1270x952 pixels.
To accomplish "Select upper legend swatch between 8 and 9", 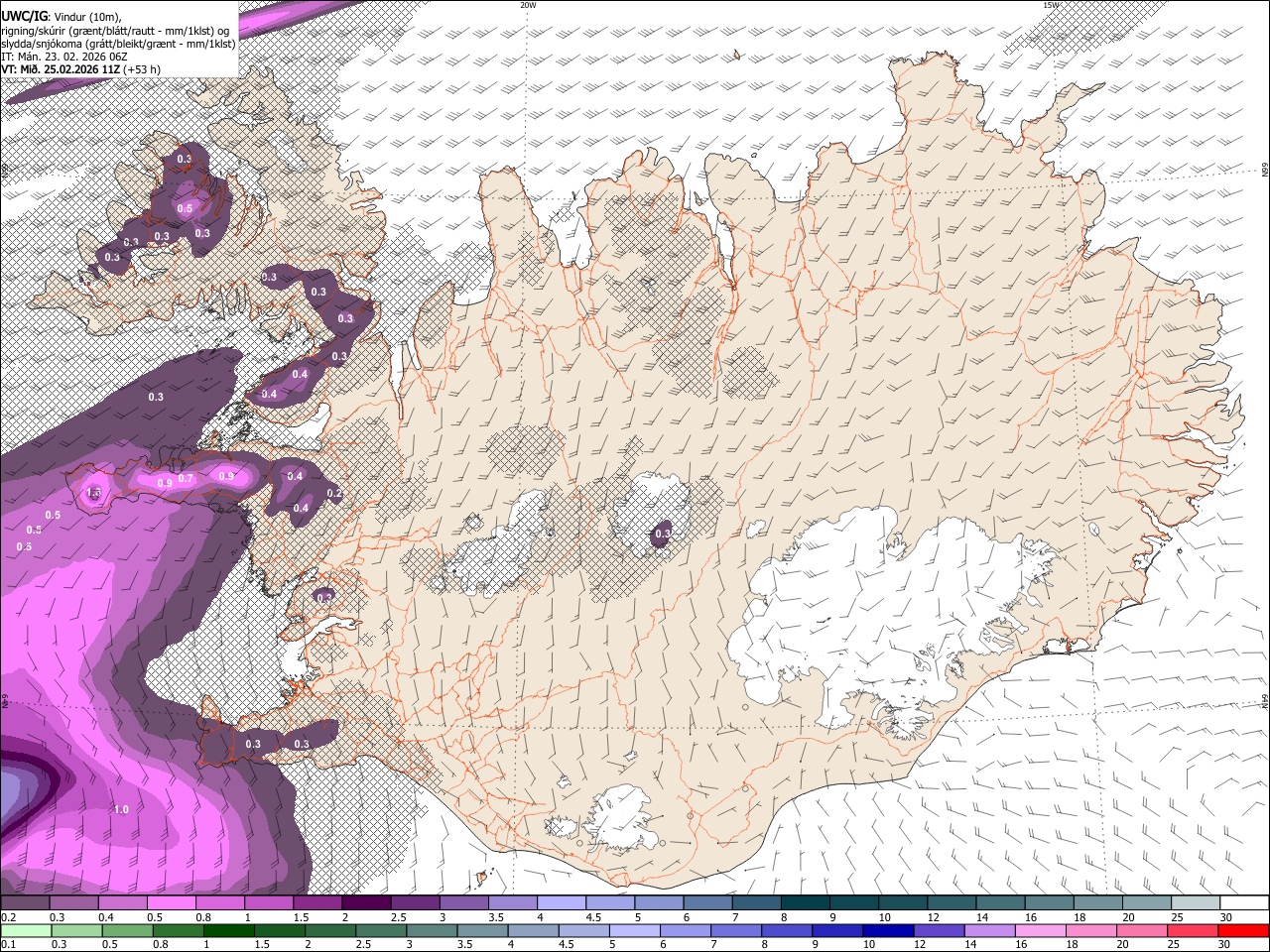I will pyautogui.click(x=805, y=903).
